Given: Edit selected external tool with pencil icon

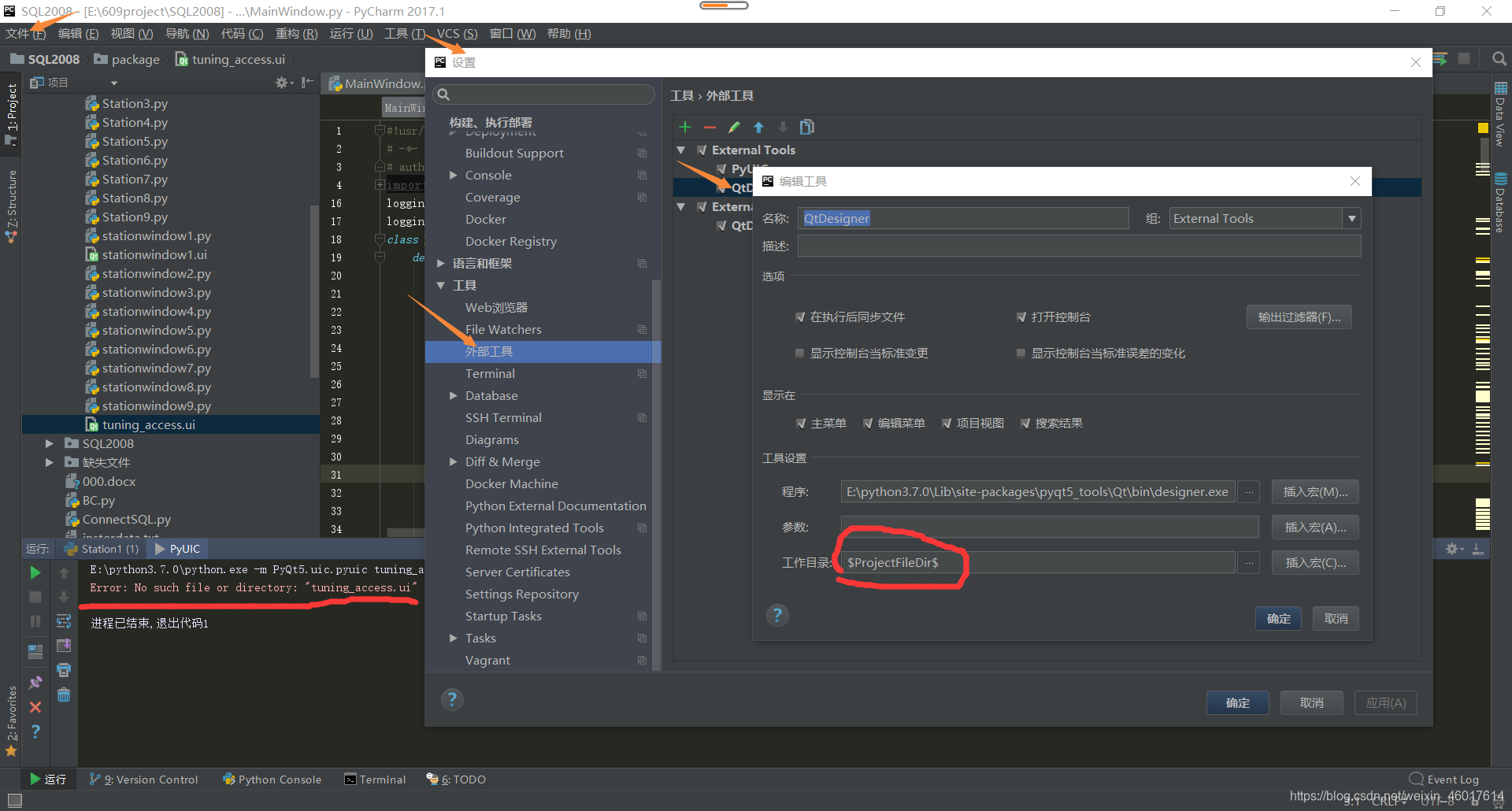Looking at the screenshot, I should [734, 128].
